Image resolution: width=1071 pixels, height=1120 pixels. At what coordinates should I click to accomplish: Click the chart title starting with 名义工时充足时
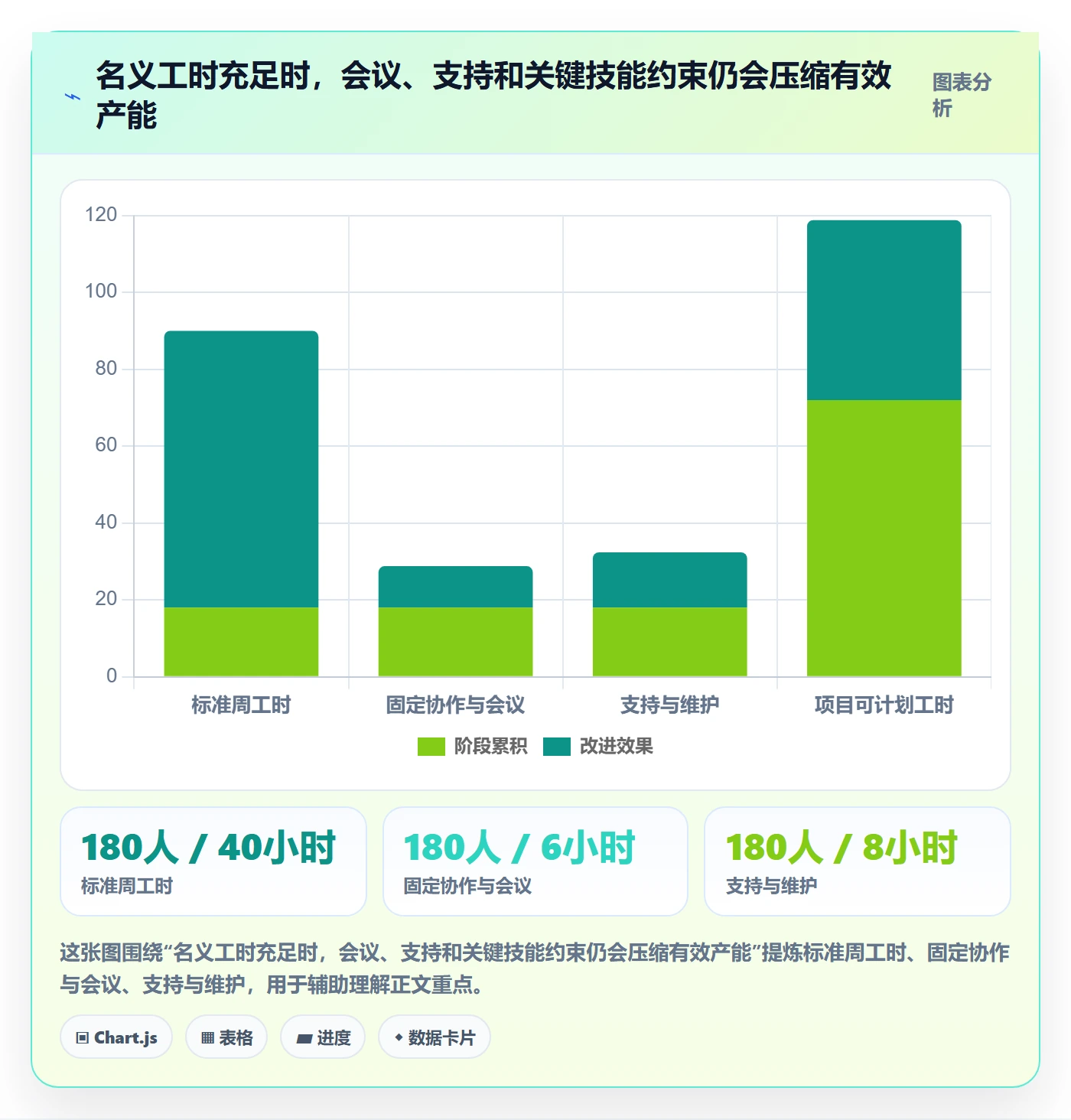494,95
